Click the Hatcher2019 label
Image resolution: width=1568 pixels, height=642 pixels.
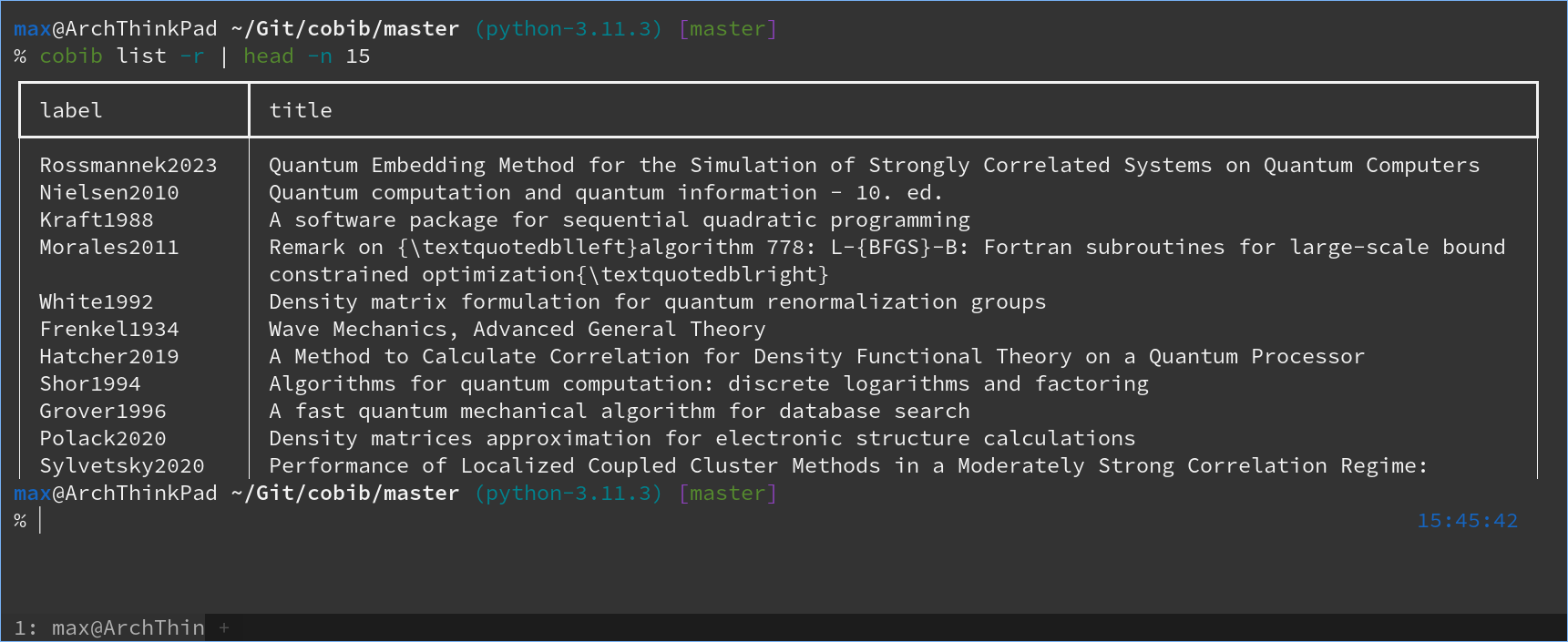[109, 356]
